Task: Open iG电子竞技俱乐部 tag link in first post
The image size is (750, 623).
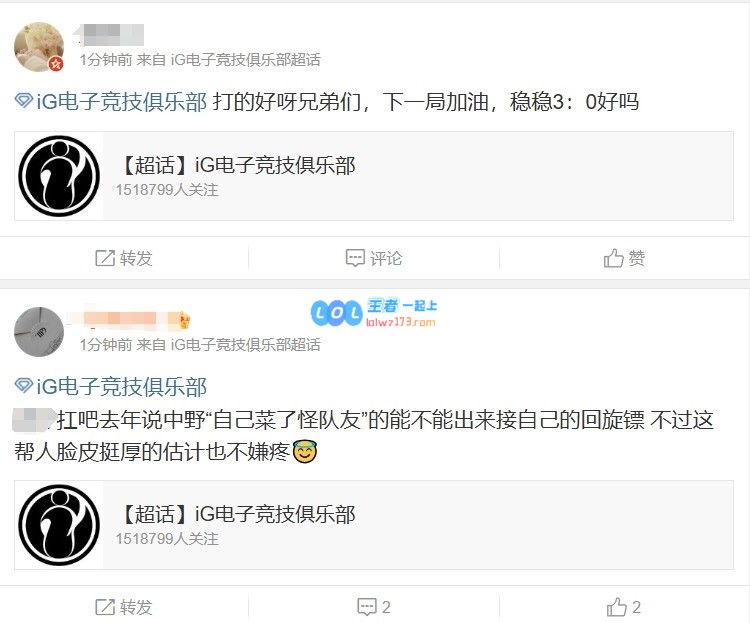Action: [x=121, y=101]
